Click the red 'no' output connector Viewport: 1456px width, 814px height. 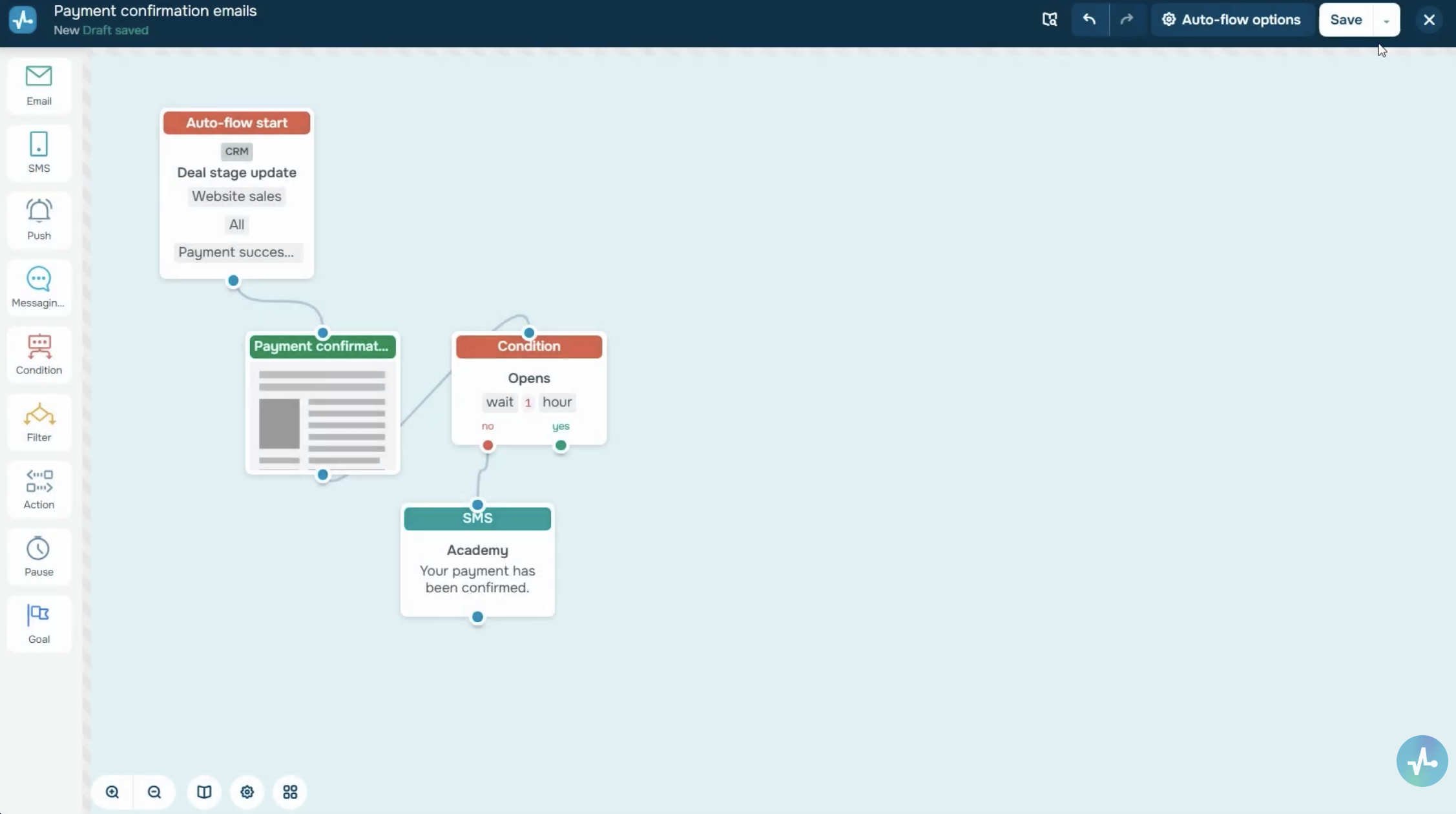pos(488,445)
